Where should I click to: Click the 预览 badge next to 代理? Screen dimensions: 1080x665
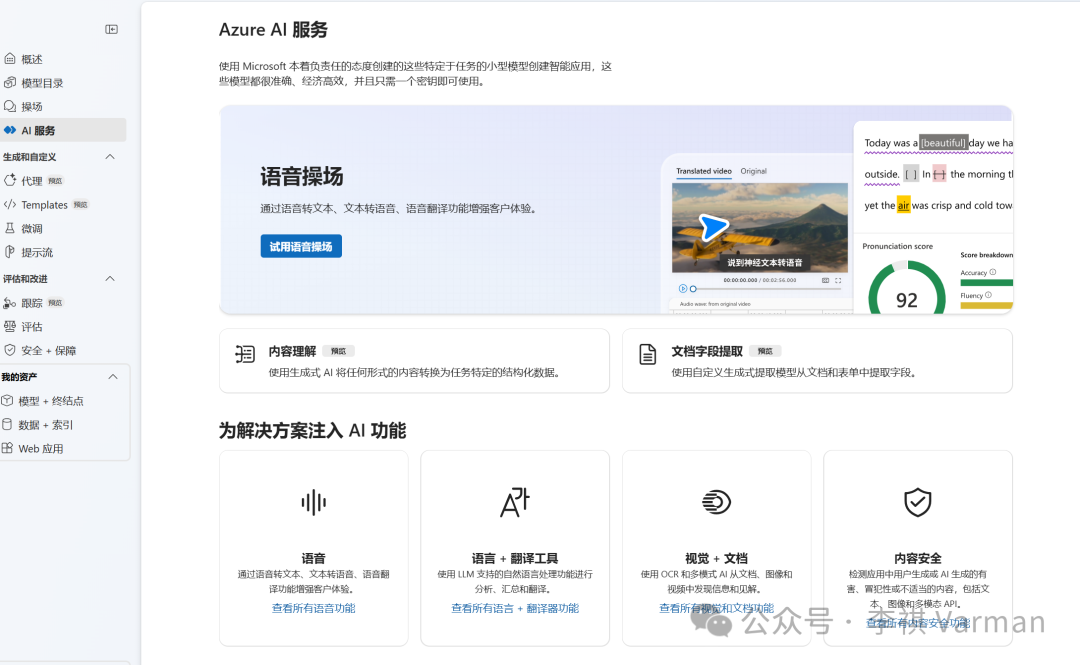pyautogui.click(x=55, y=181)
